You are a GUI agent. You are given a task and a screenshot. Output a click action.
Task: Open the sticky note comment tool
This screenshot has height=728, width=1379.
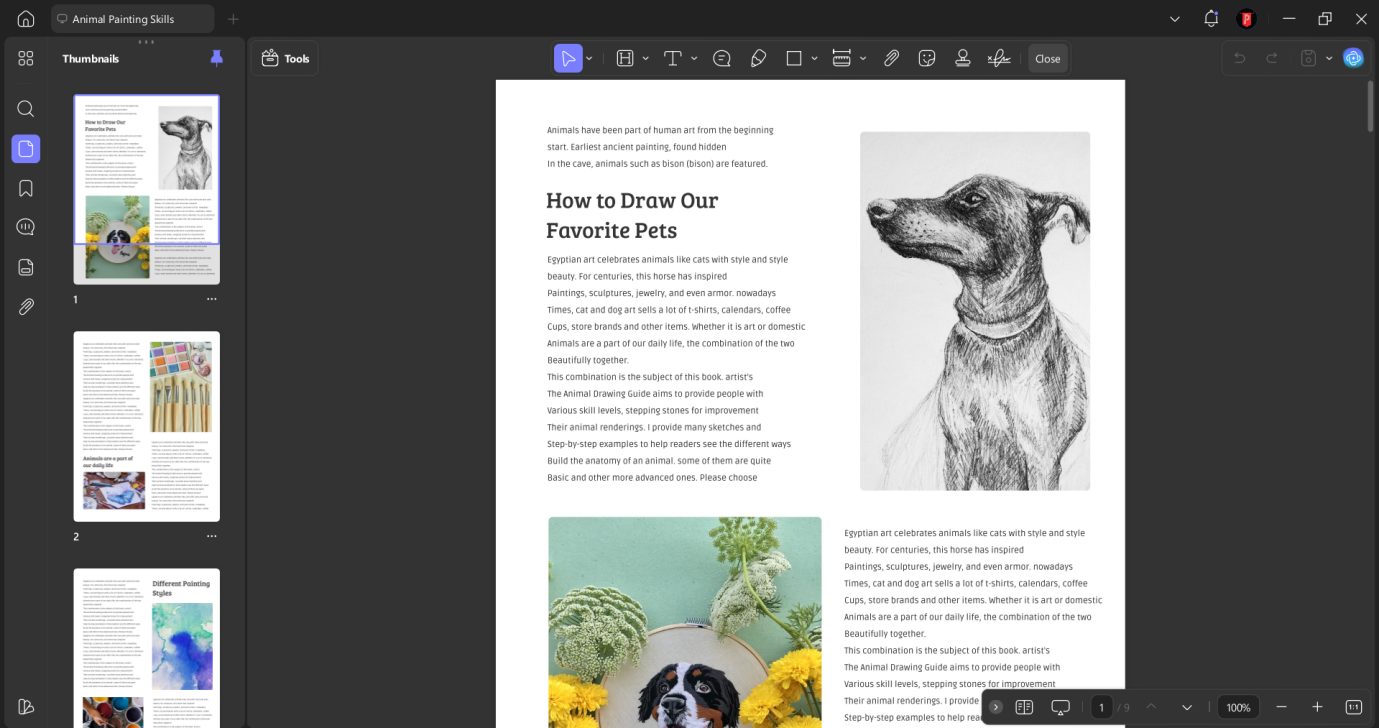721,59
